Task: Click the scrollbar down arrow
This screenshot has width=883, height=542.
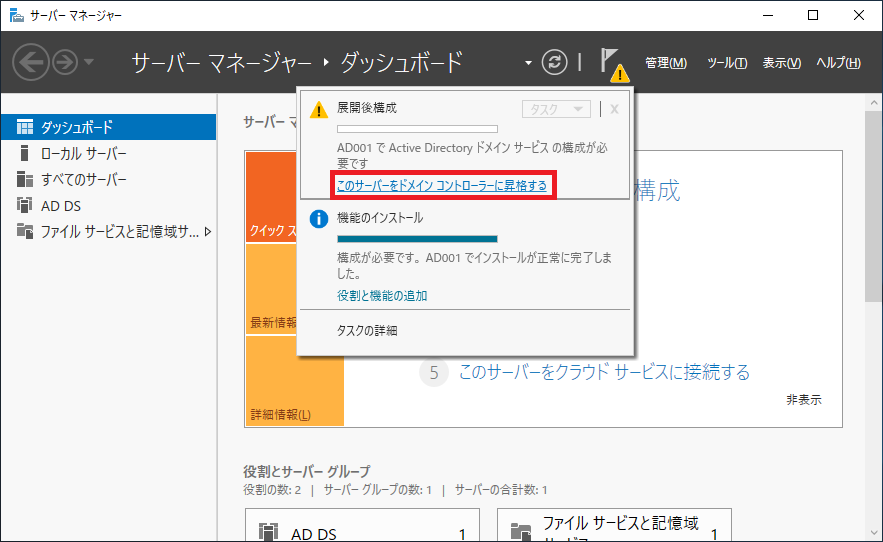Action: pos(873,533)
